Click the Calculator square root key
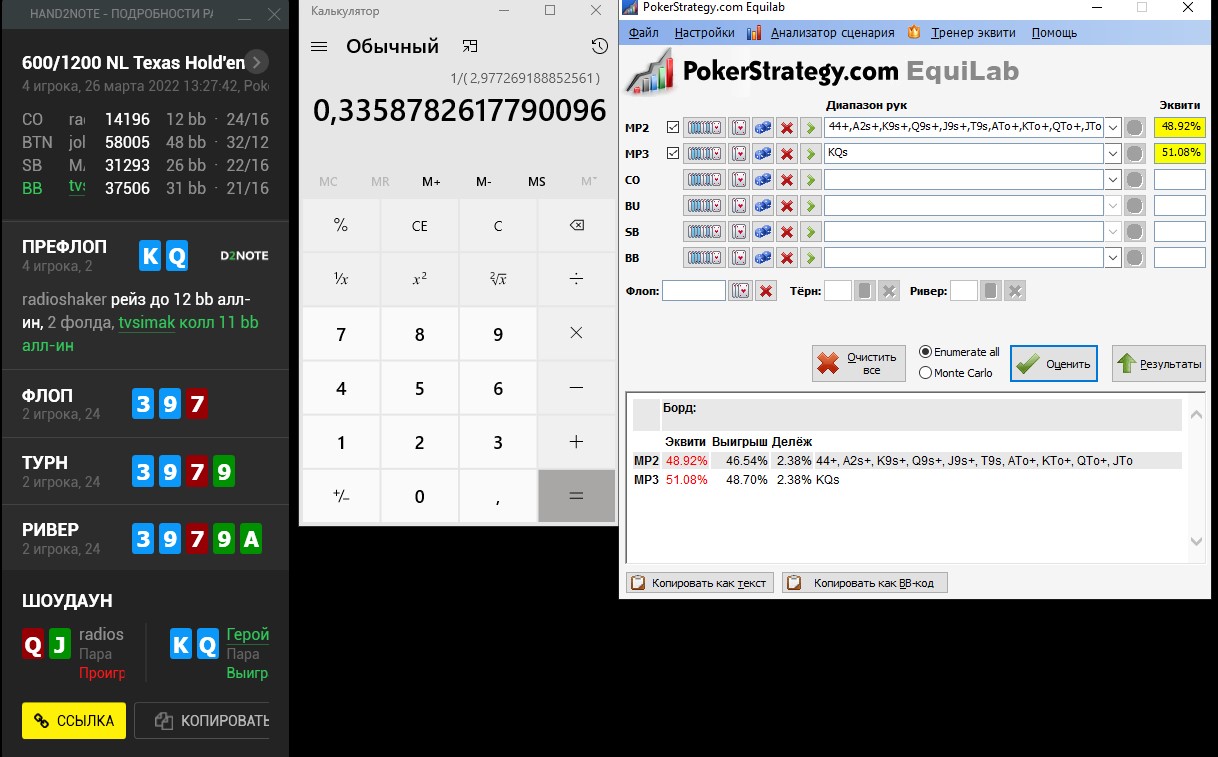 pyautogui.click(x=498, y=280)
